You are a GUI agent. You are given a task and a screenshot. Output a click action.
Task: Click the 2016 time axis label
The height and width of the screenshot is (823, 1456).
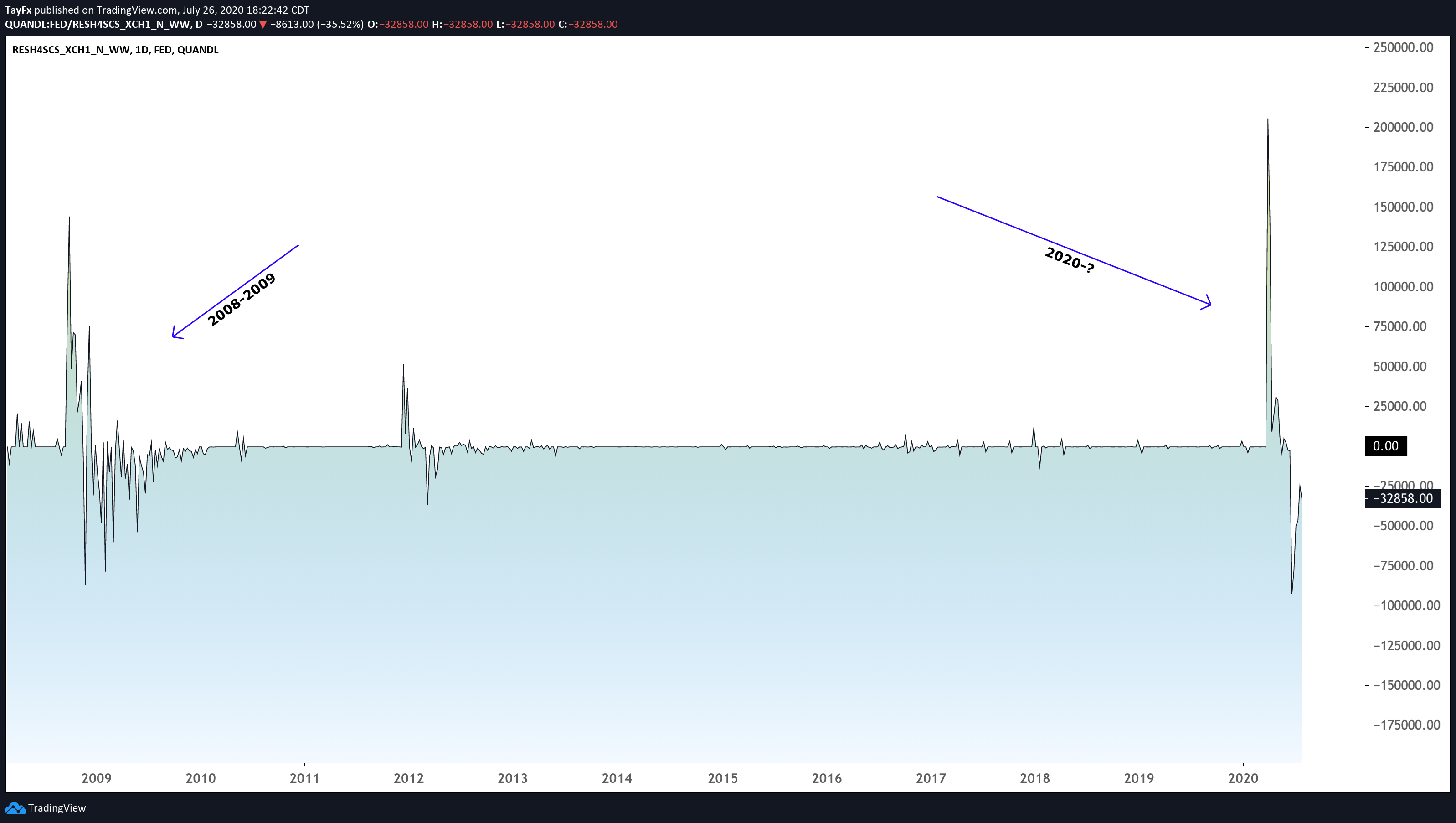pyautogui.click(x=827, y=778)
